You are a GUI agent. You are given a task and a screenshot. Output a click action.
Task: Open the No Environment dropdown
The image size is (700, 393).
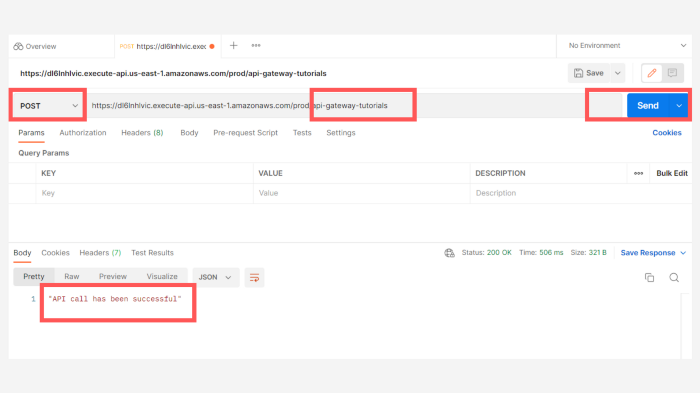[x=627, y=46]
